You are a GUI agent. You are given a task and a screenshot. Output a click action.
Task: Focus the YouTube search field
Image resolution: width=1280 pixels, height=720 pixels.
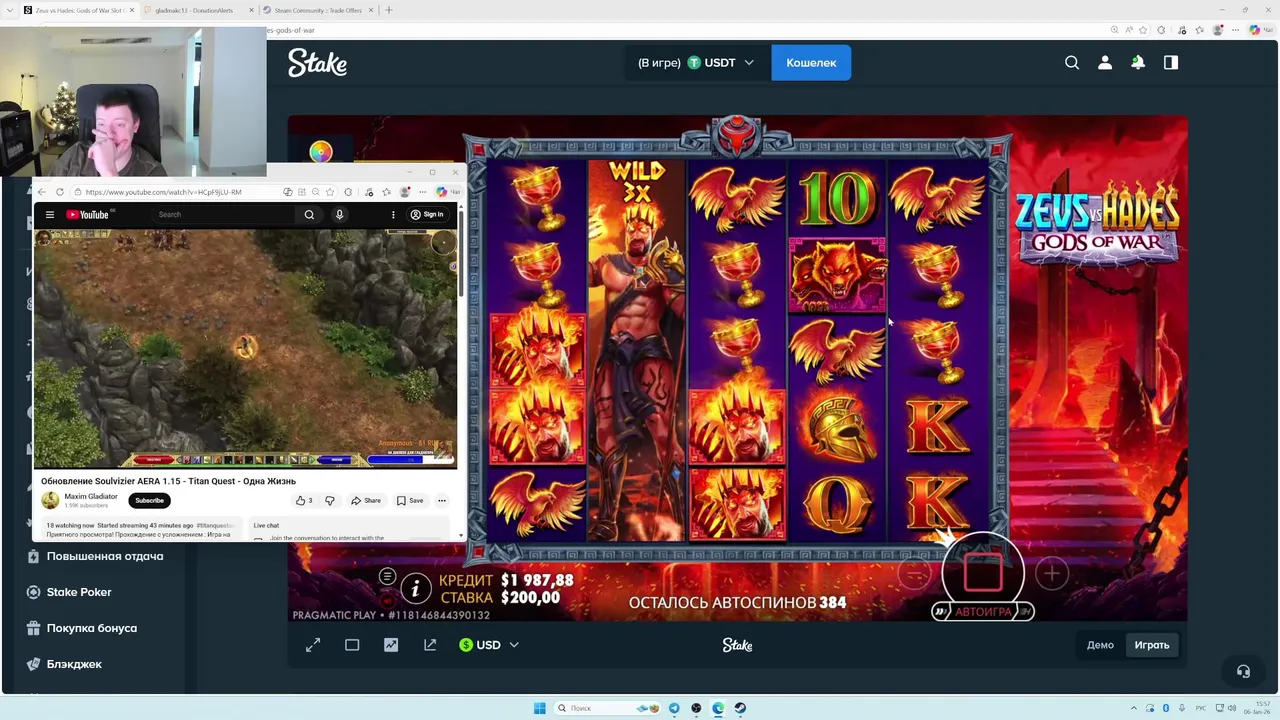225,214
